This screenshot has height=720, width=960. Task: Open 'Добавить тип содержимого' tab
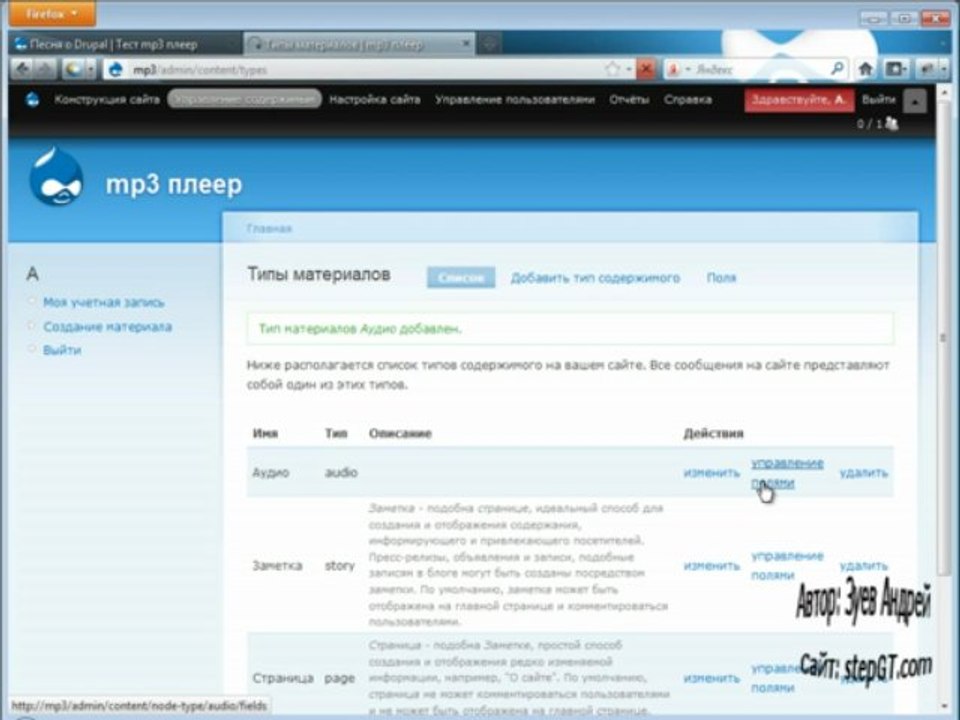click(595, 278)
